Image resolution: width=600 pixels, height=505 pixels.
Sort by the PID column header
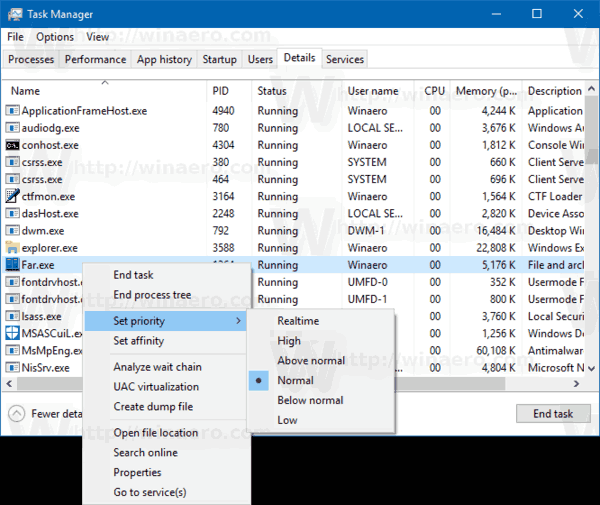coord(229,91)
